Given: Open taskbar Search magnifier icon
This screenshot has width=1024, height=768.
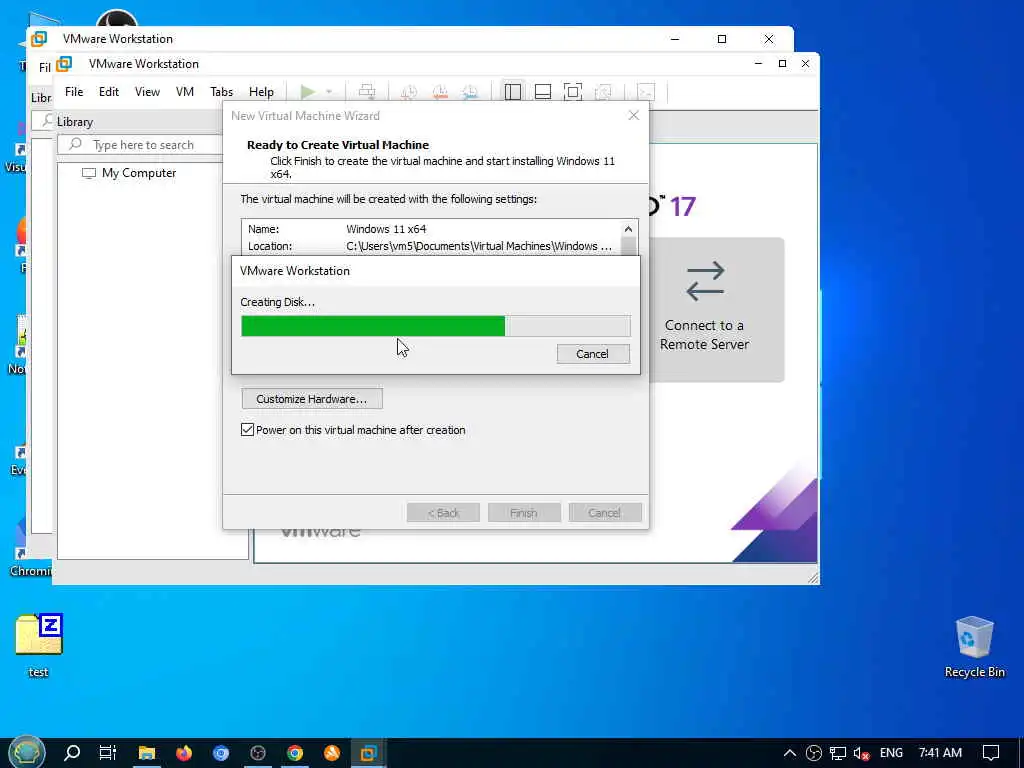Looking at the screenshot, I should click(72, 753).
